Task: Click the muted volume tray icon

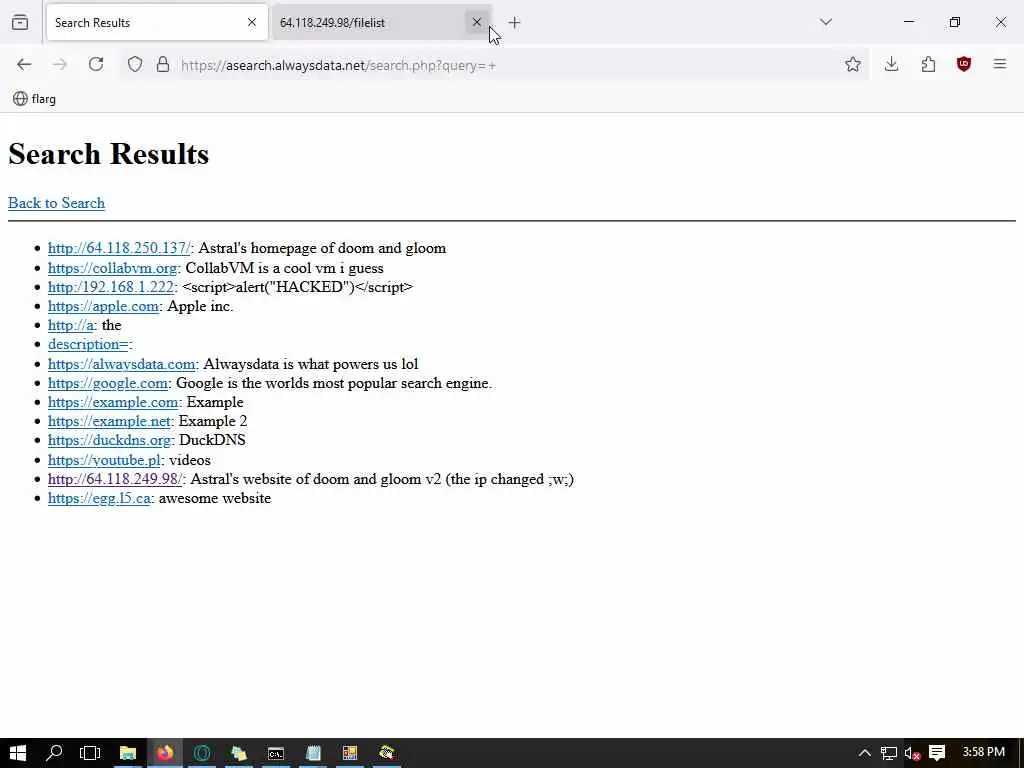Action: coord(913,753)
